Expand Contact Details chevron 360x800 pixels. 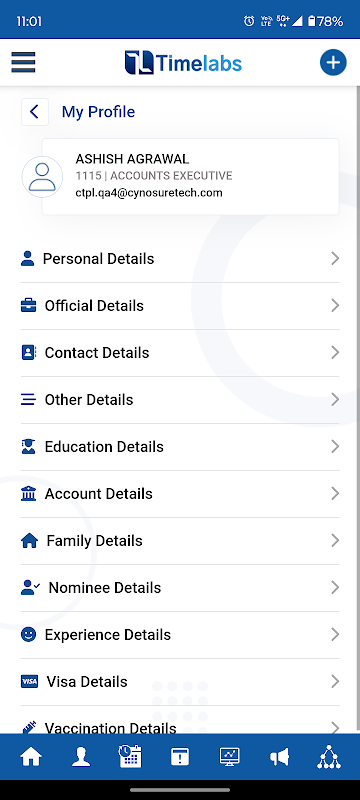[x=335, y=353]
